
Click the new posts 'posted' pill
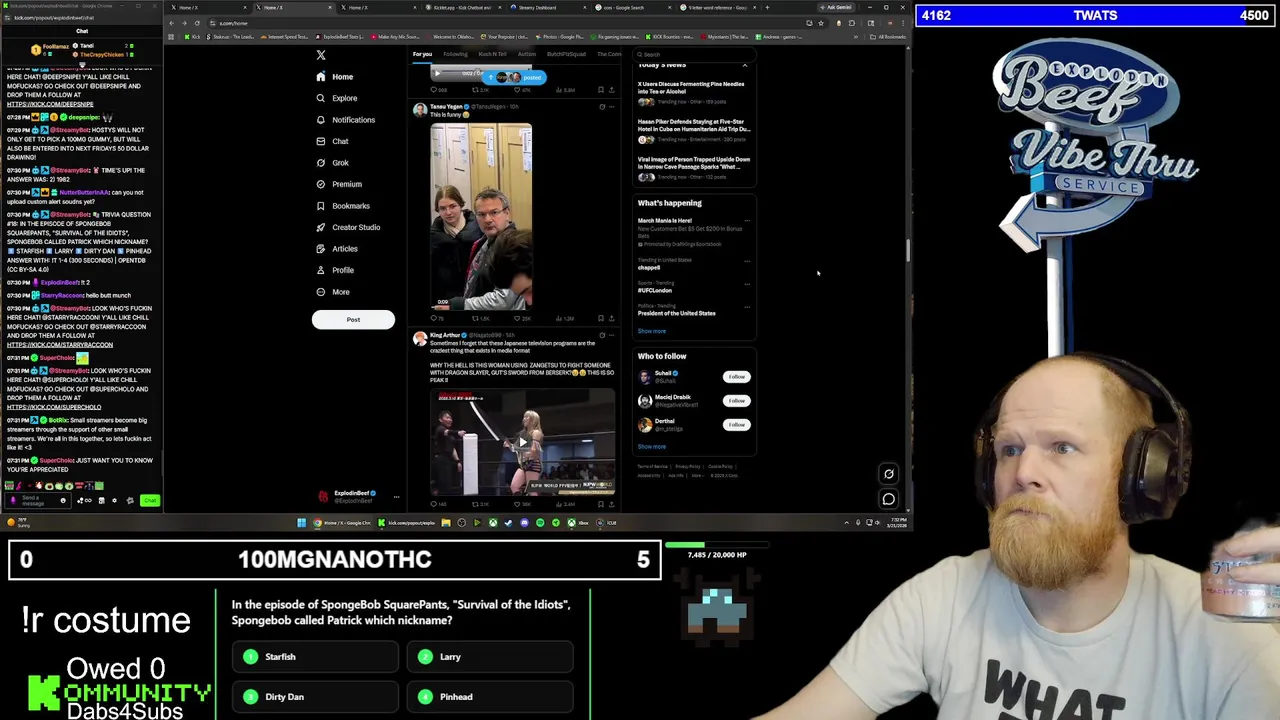click(515, 77)
